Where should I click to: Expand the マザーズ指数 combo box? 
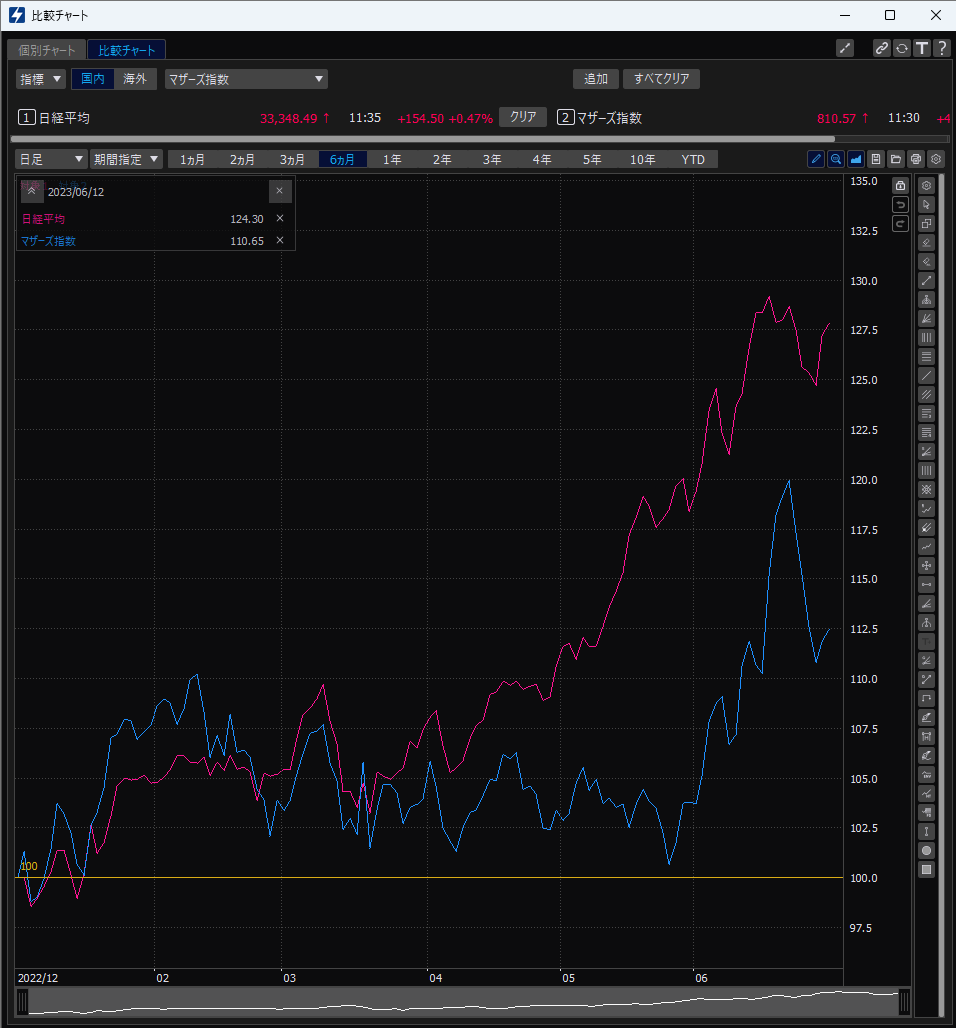pyautogui.click(x=246, y=79)
